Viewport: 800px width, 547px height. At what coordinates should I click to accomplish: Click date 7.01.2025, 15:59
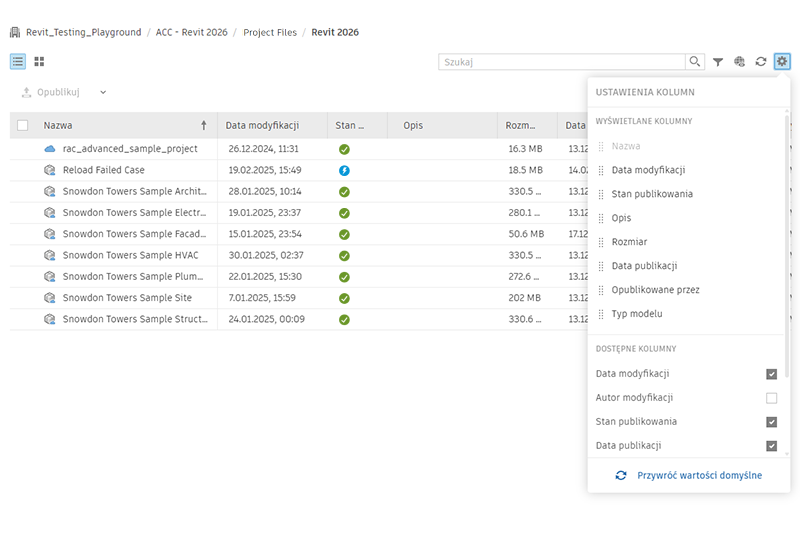pos(262,298)
